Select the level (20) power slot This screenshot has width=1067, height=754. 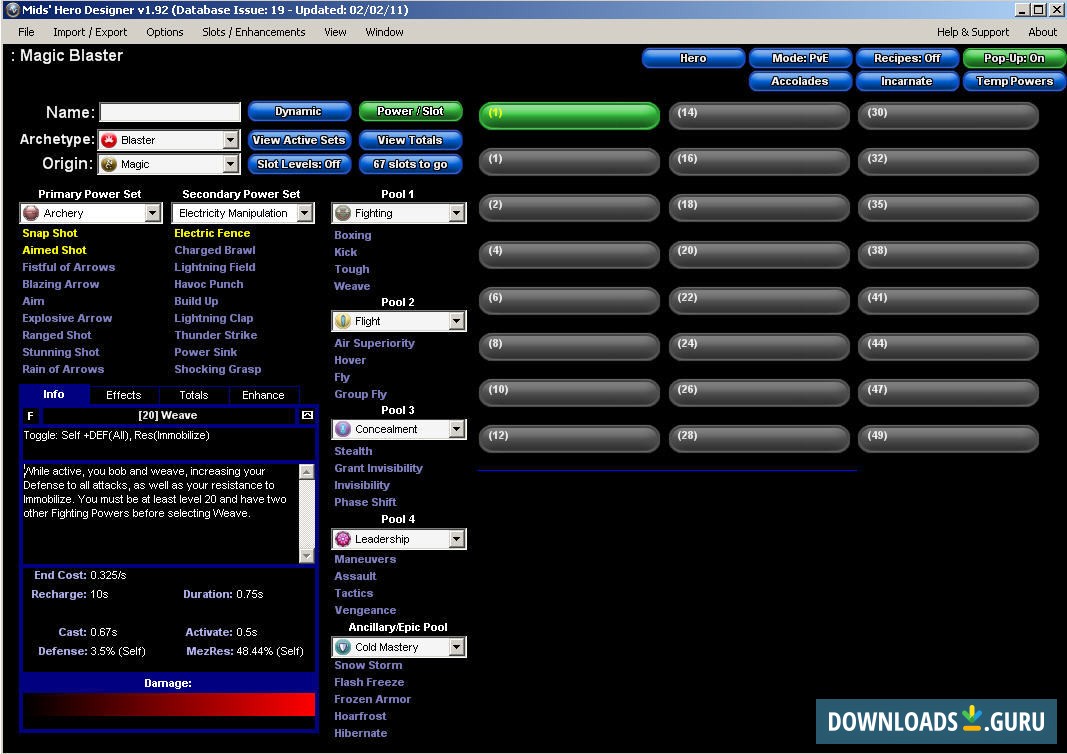(x=759, y=253)
